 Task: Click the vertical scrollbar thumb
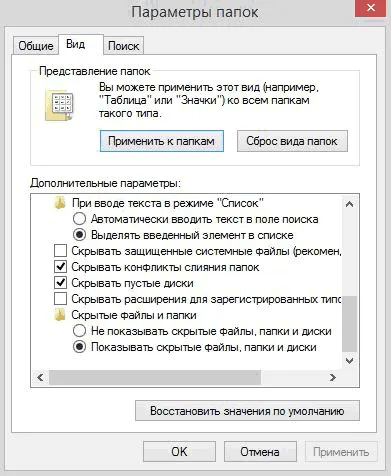point(349,323)
